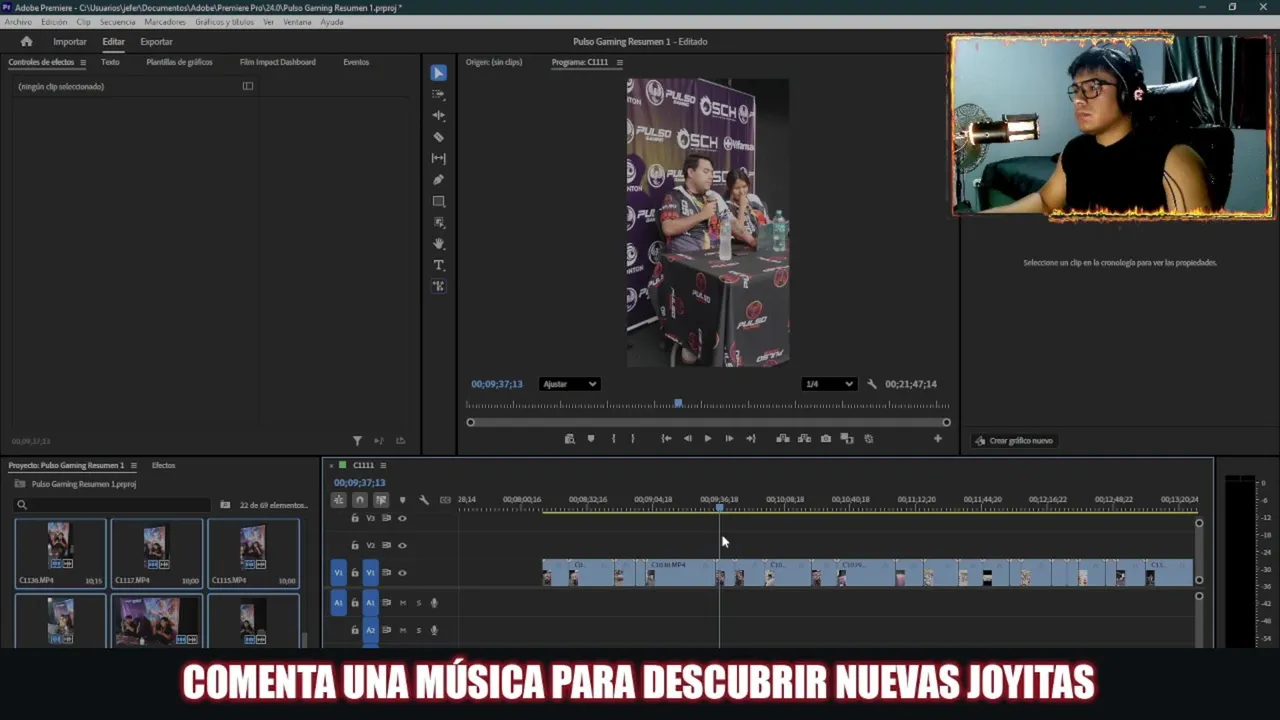Switch to the Exportar workspace tab

coord(156,41)
